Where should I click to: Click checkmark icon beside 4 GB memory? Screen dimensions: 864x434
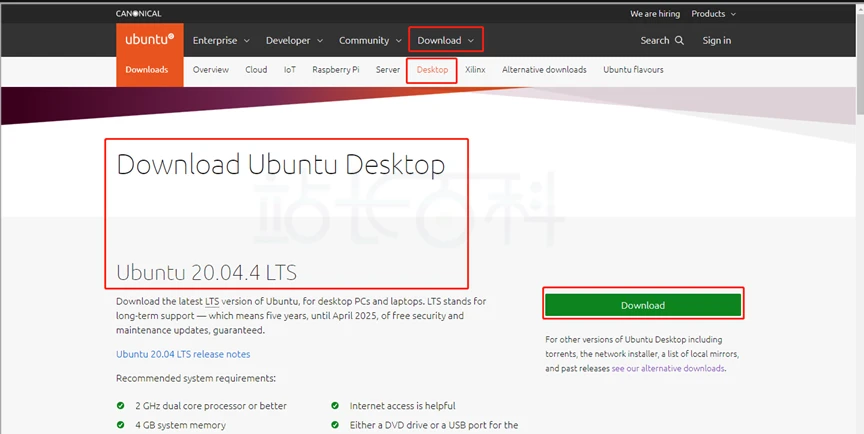click(x=120, y=425)
